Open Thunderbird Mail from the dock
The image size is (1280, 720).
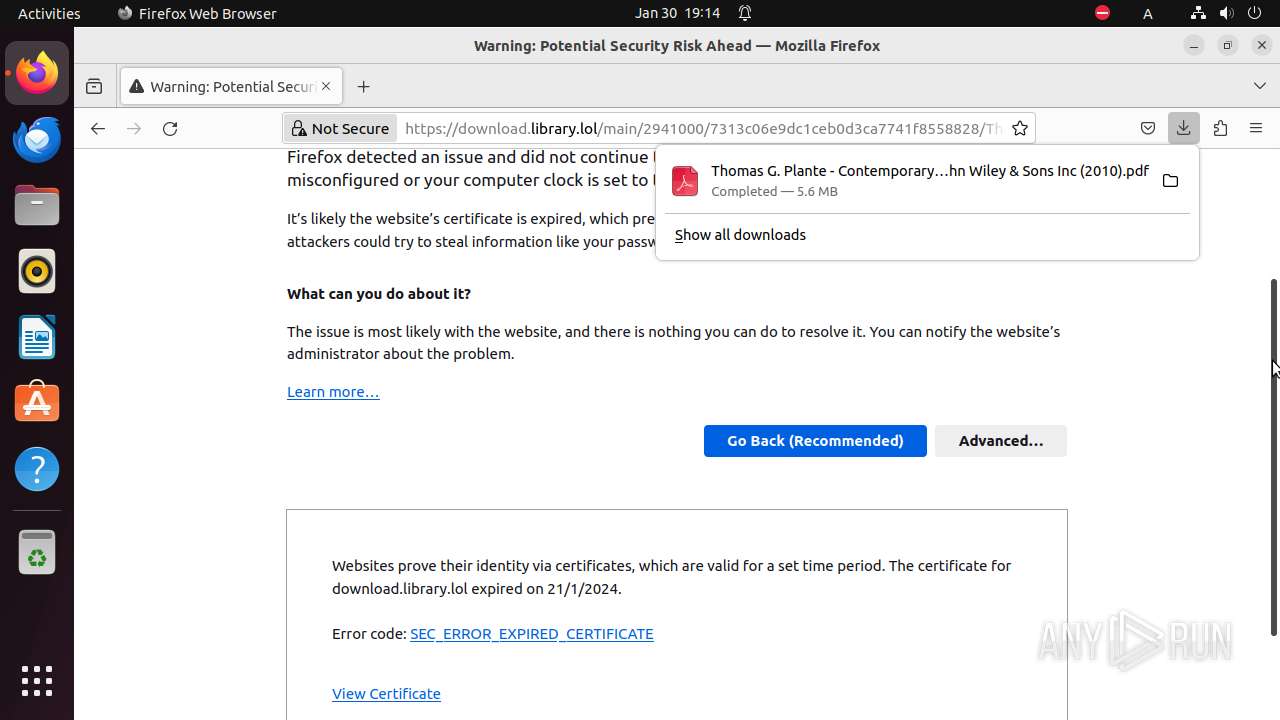coord(37,139)
